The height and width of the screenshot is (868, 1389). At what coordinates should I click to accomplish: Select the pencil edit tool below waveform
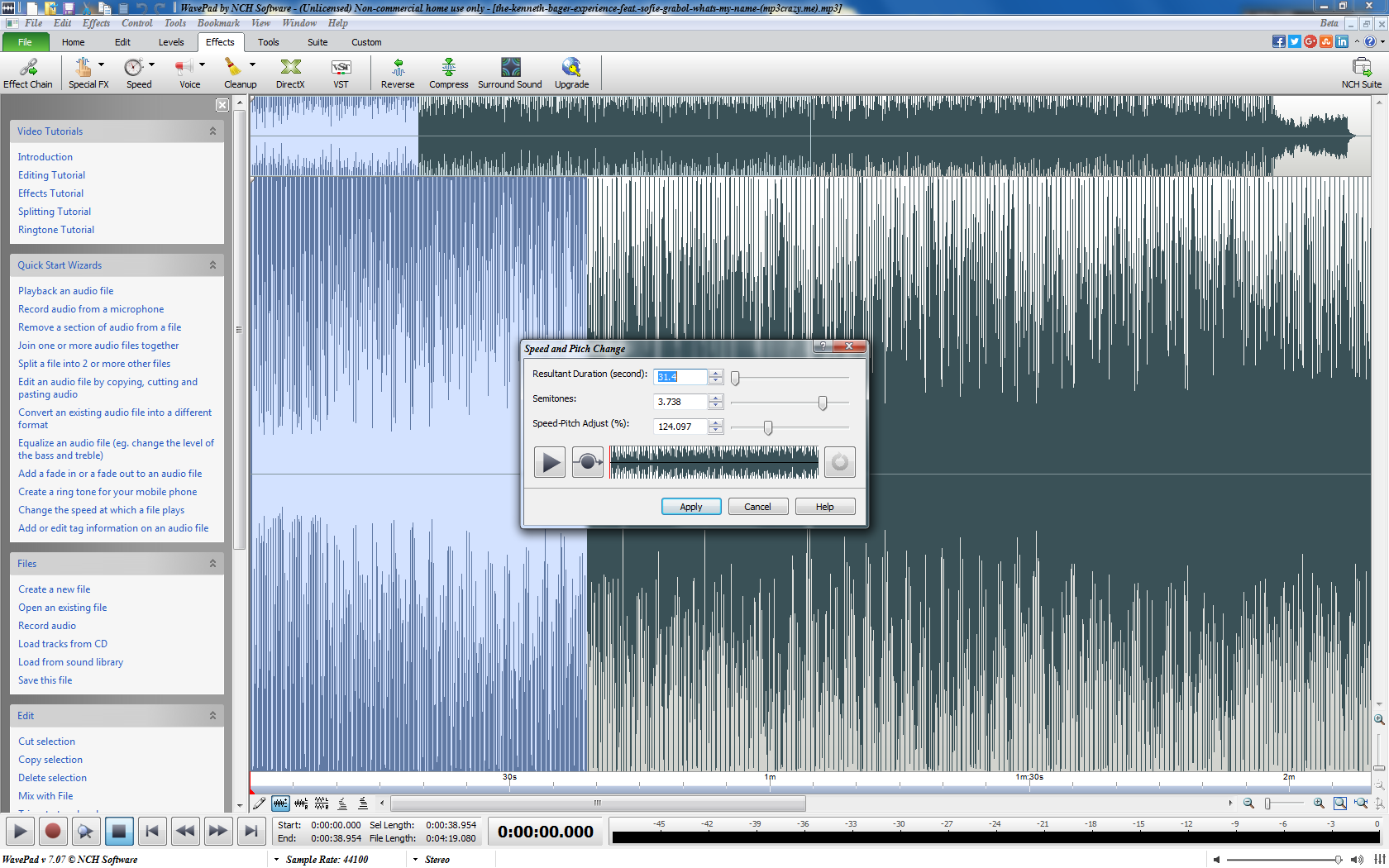tap(260, 803)
